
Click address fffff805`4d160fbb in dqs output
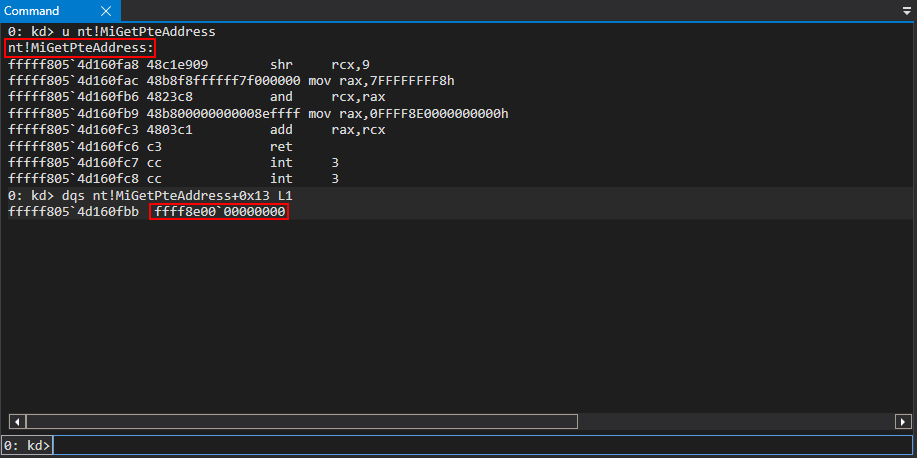tap(72, 212)
